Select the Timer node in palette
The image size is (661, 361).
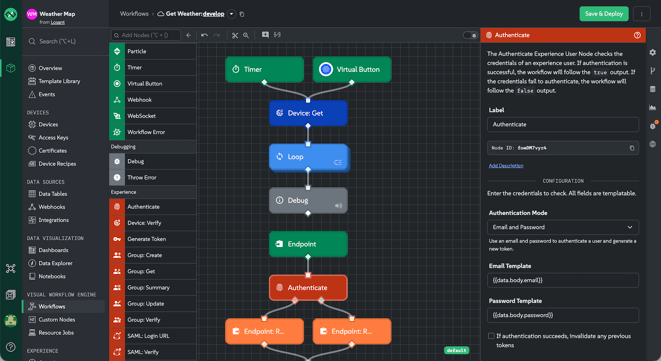153,67
